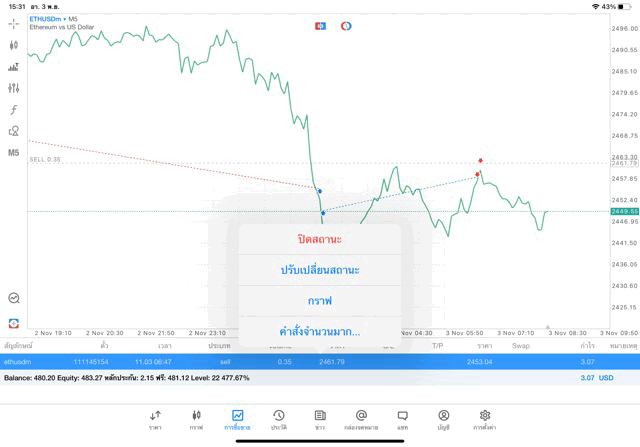Open chart settings sliders icon

pos(13,88)
